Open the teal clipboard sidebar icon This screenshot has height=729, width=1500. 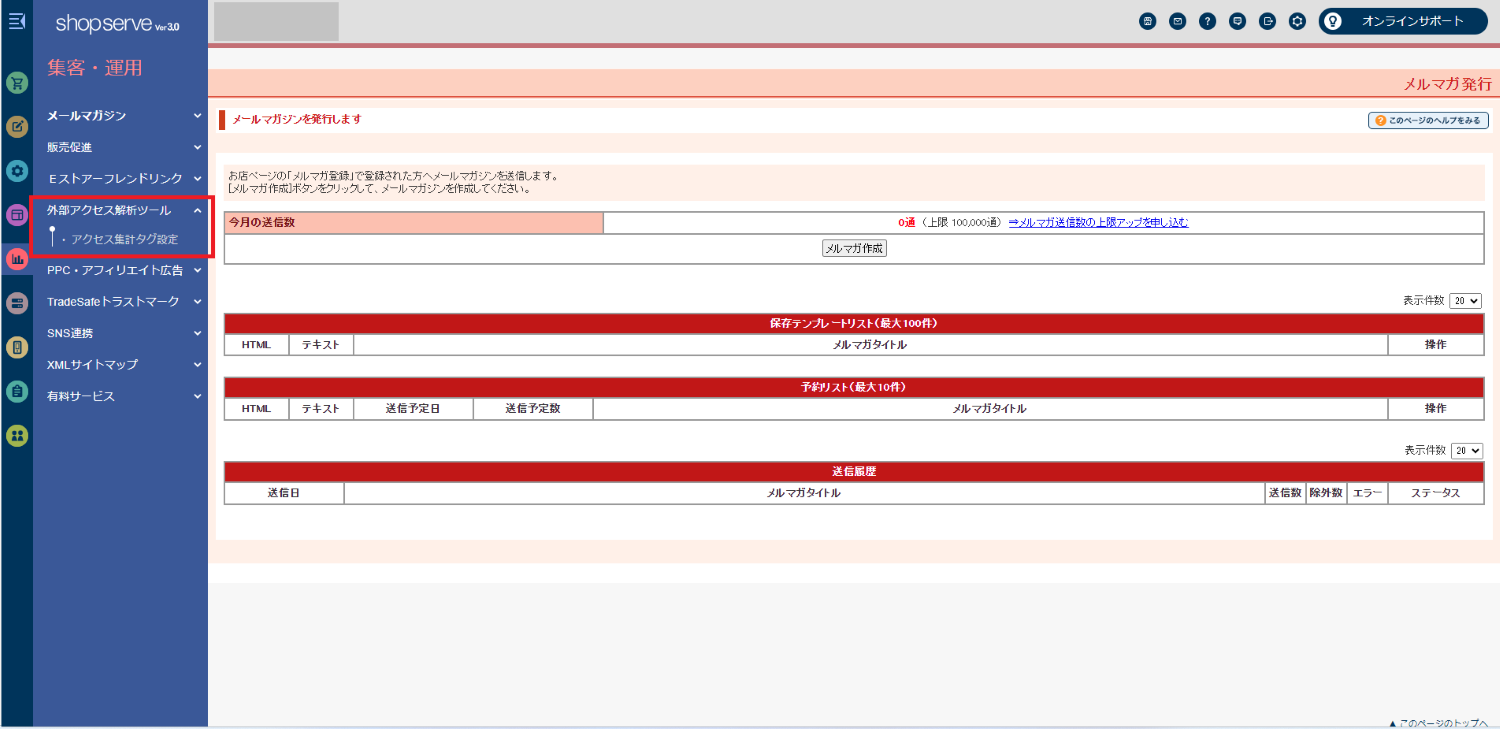[17, 391]
